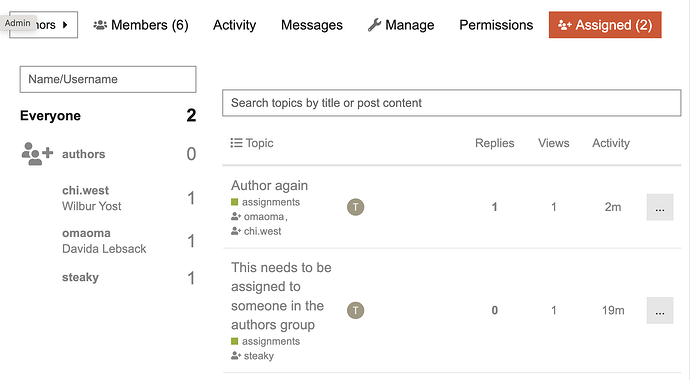Sort by Activity column header

611,143
